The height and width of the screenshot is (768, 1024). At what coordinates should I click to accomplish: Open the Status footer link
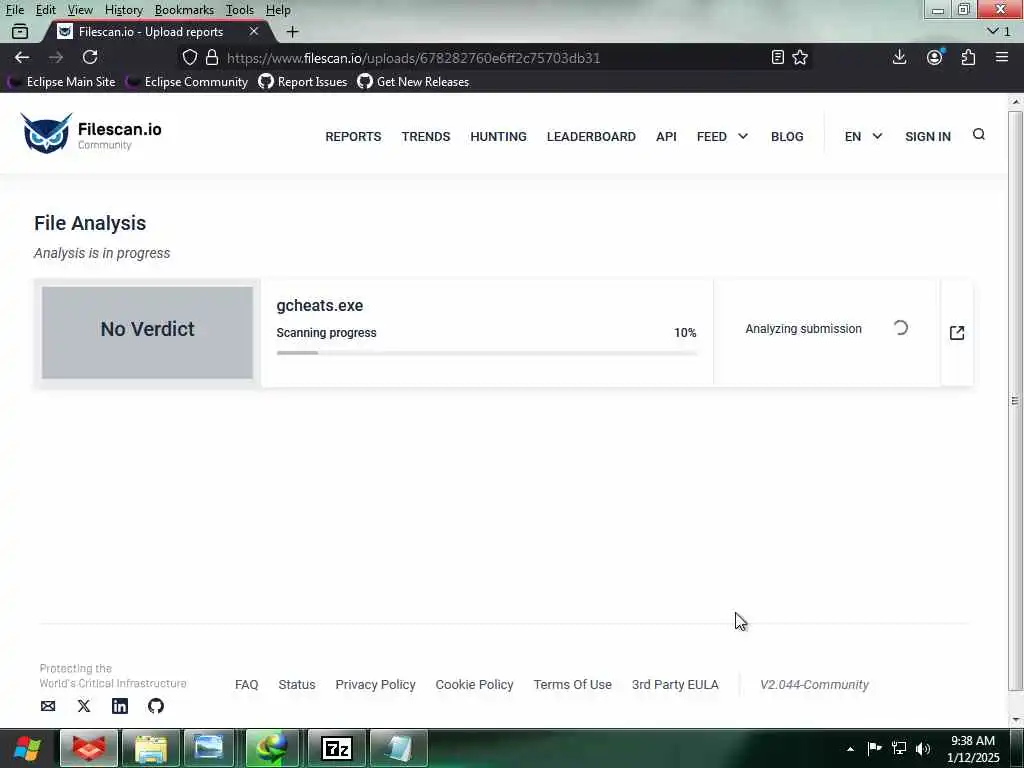tap(296, 684)
